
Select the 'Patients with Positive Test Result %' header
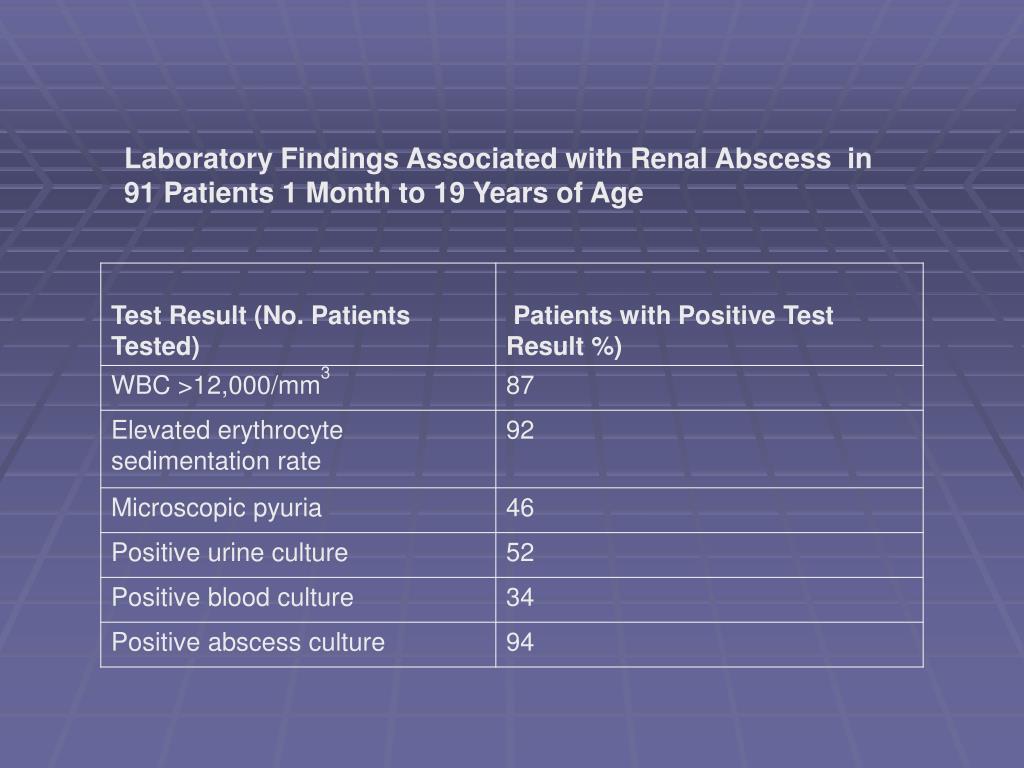coord(709,314)
